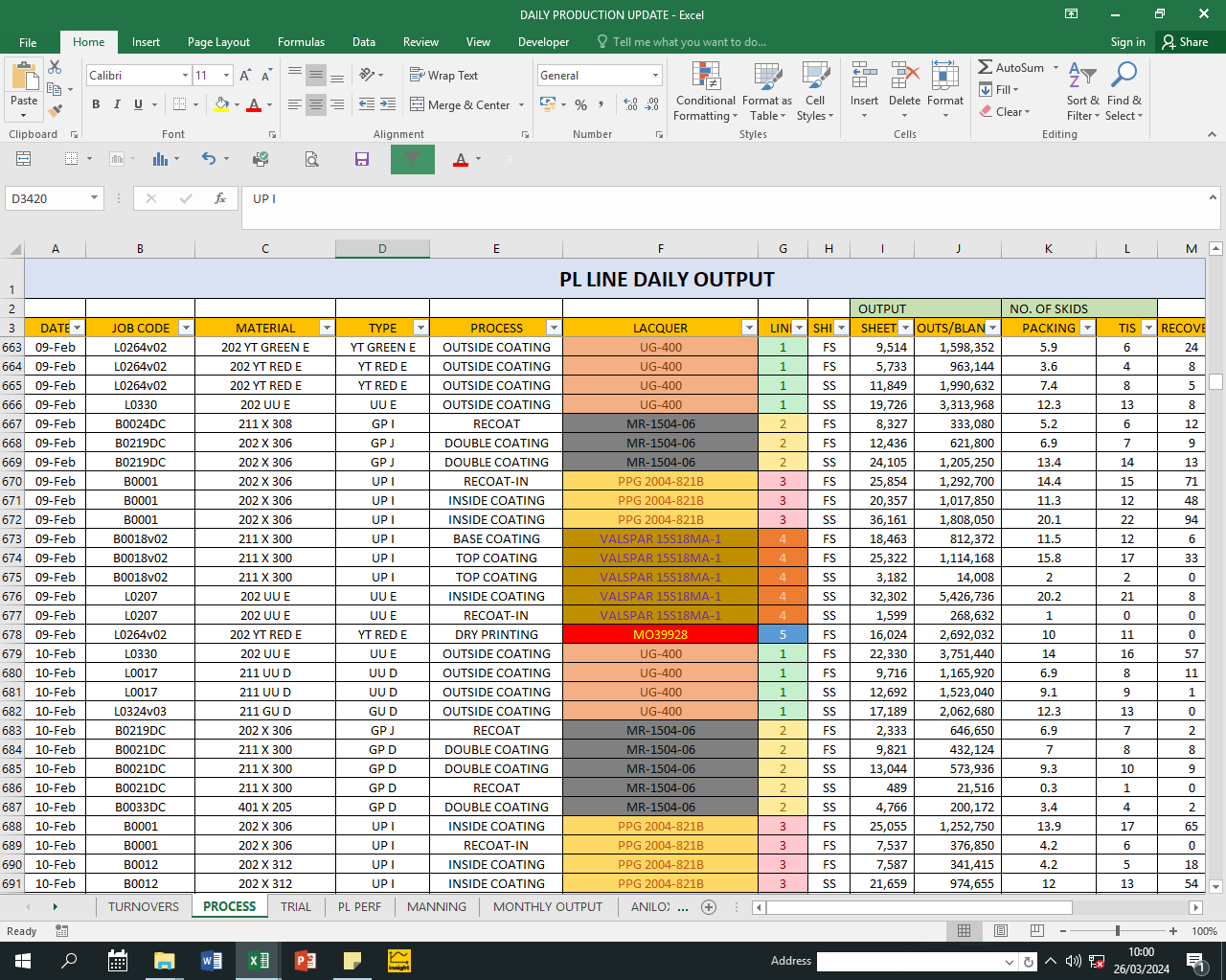
Task: Open the Formulas ribbon tab
Action: (301, 42)
